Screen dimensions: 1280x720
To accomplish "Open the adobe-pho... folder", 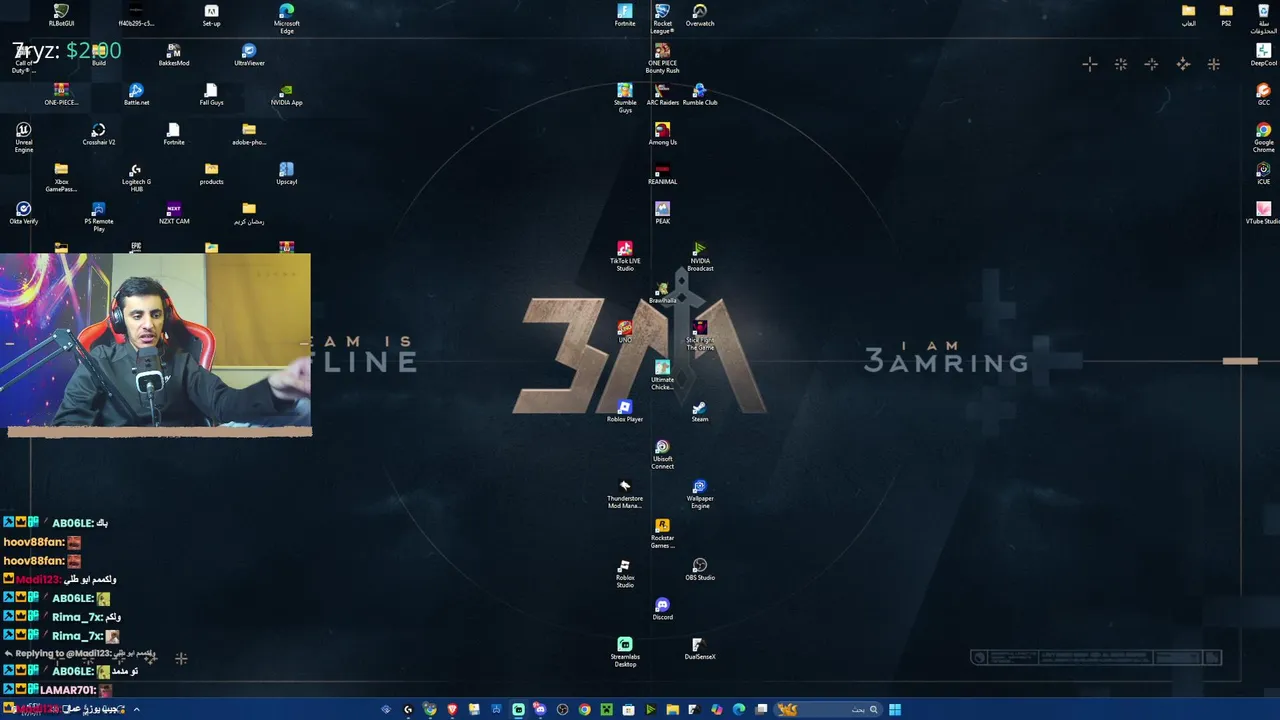I will tap(249, 134).
